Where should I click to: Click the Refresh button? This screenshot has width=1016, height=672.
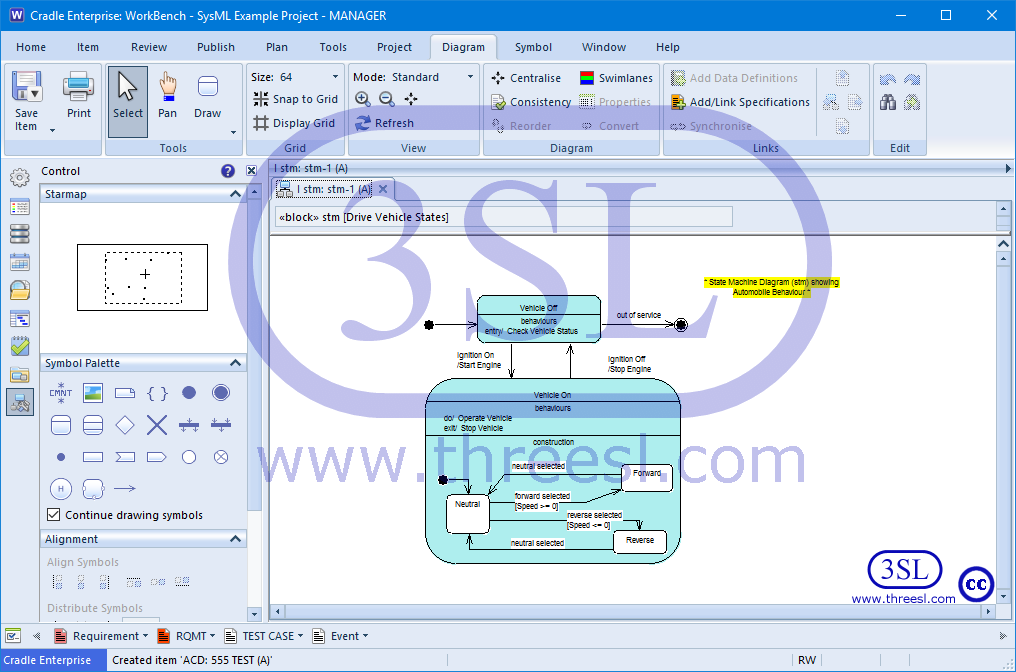pyautogui.click(x=385, y=123)
